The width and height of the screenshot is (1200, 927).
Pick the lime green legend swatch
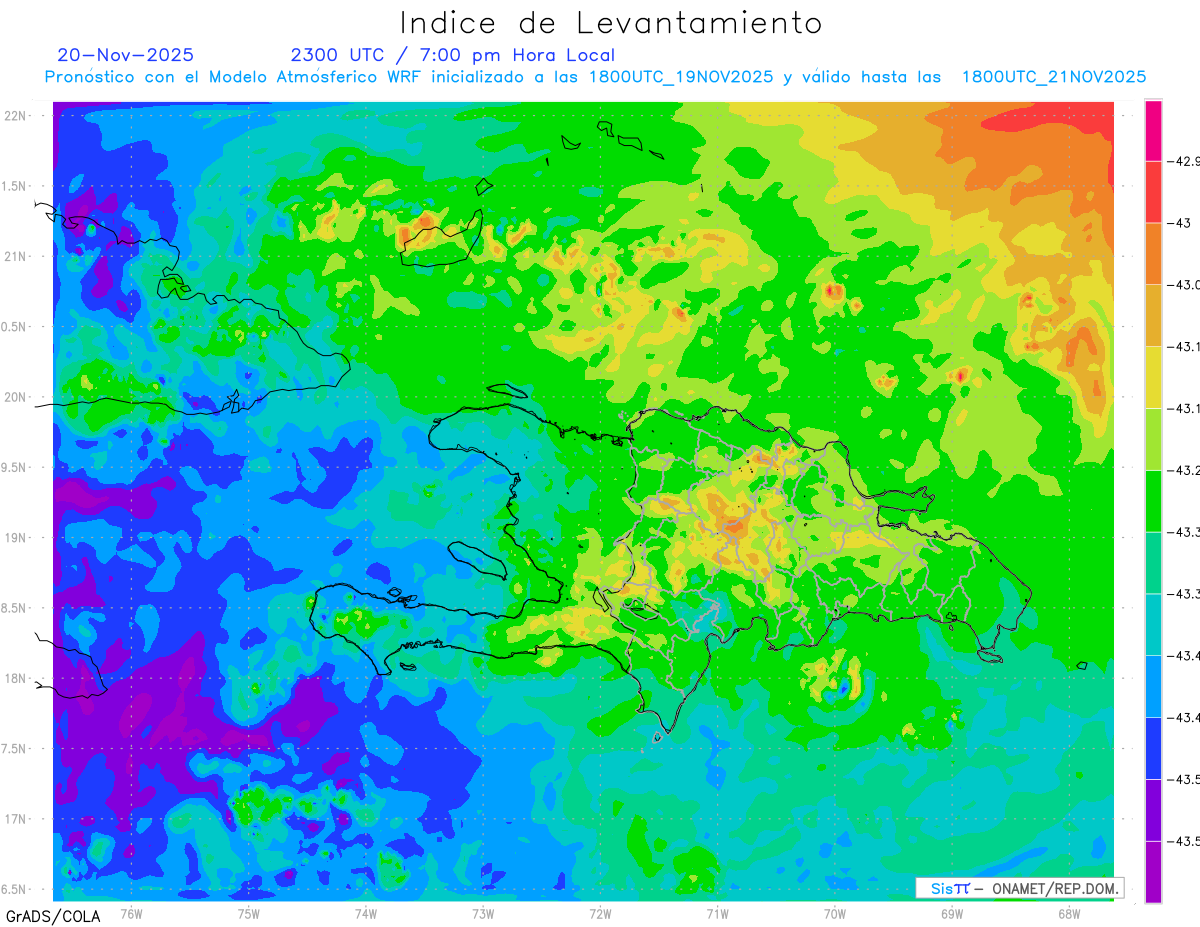(x=1153, y=439)
